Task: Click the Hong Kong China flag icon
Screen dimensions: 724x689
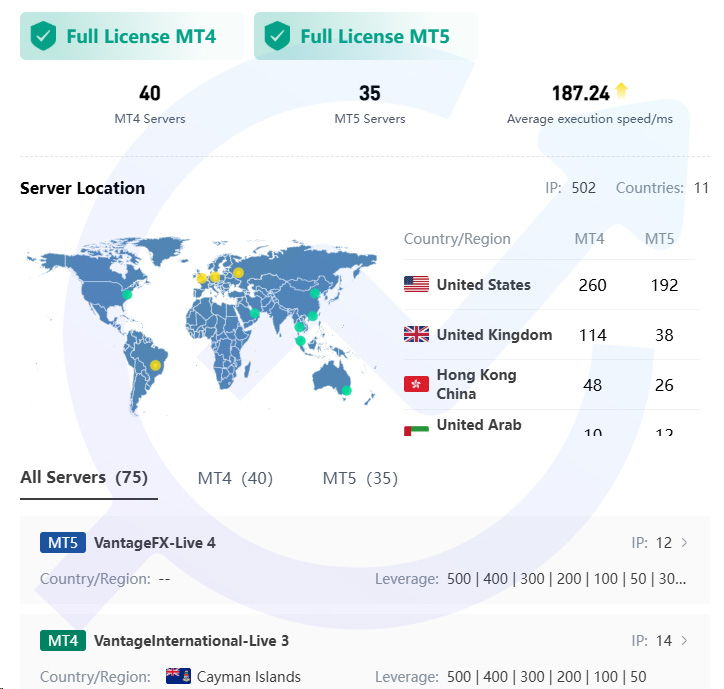Action: click(416, 384)
